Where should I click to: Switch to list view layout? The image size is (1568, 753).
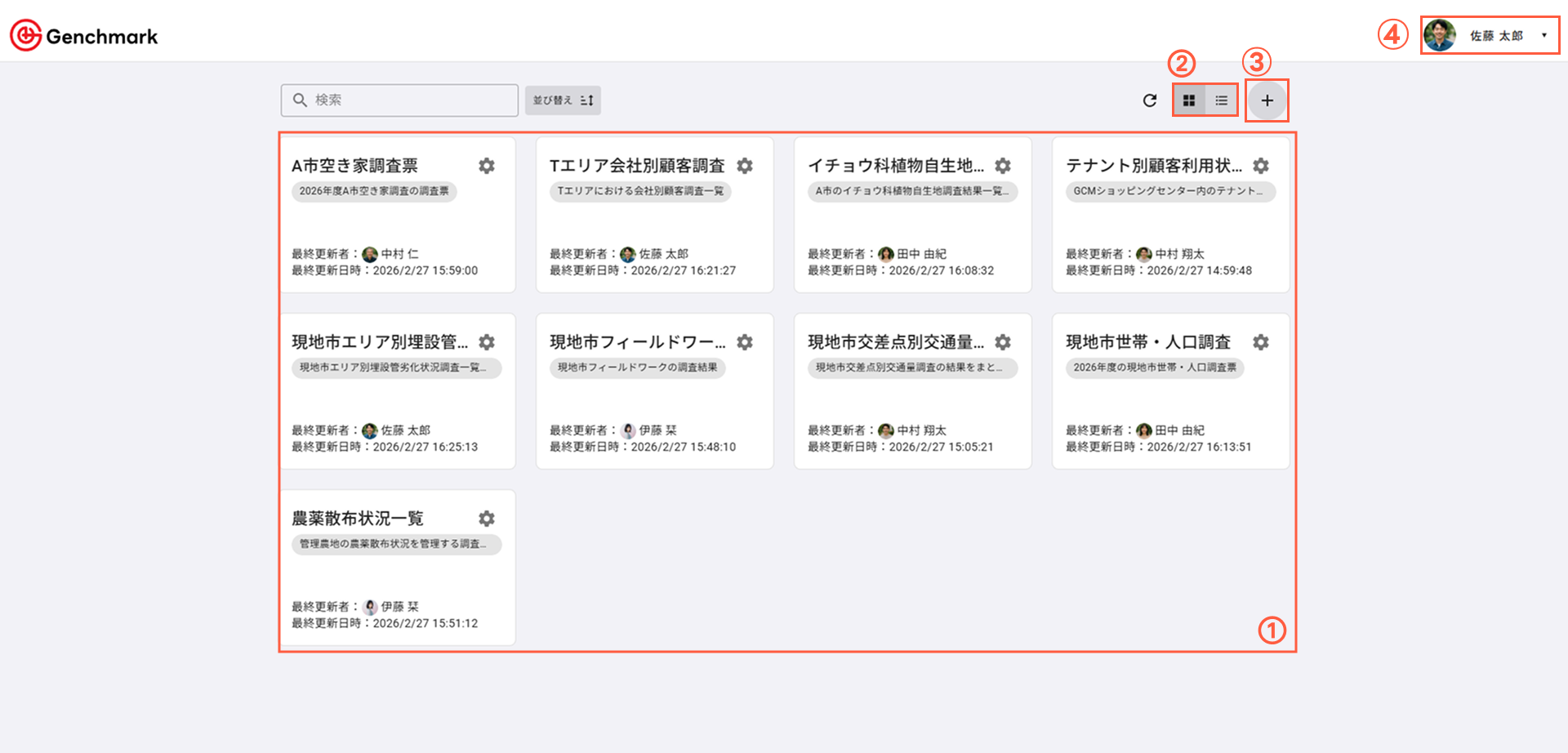pos(1221,100)
